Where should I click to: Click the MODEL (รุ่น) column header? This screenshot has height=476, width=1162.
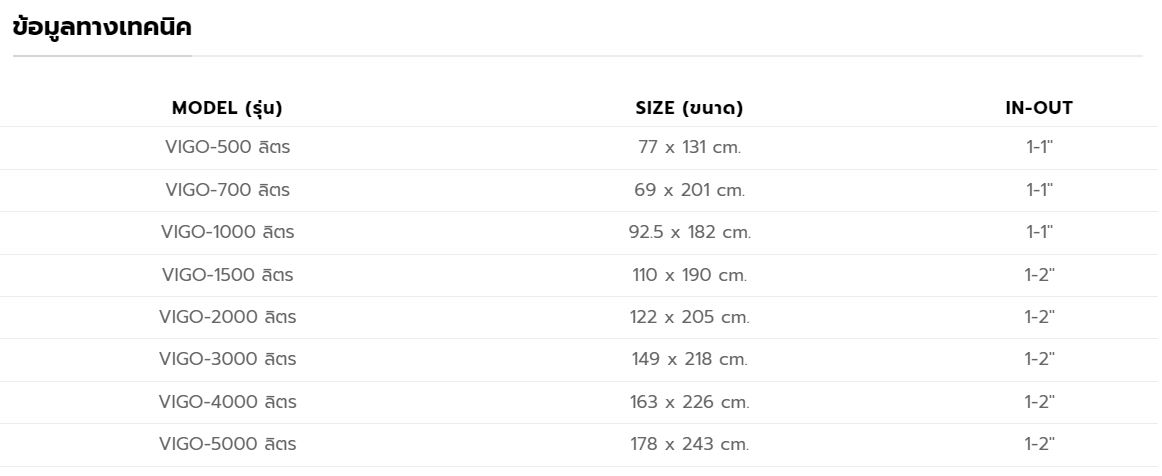coord(227,108)
